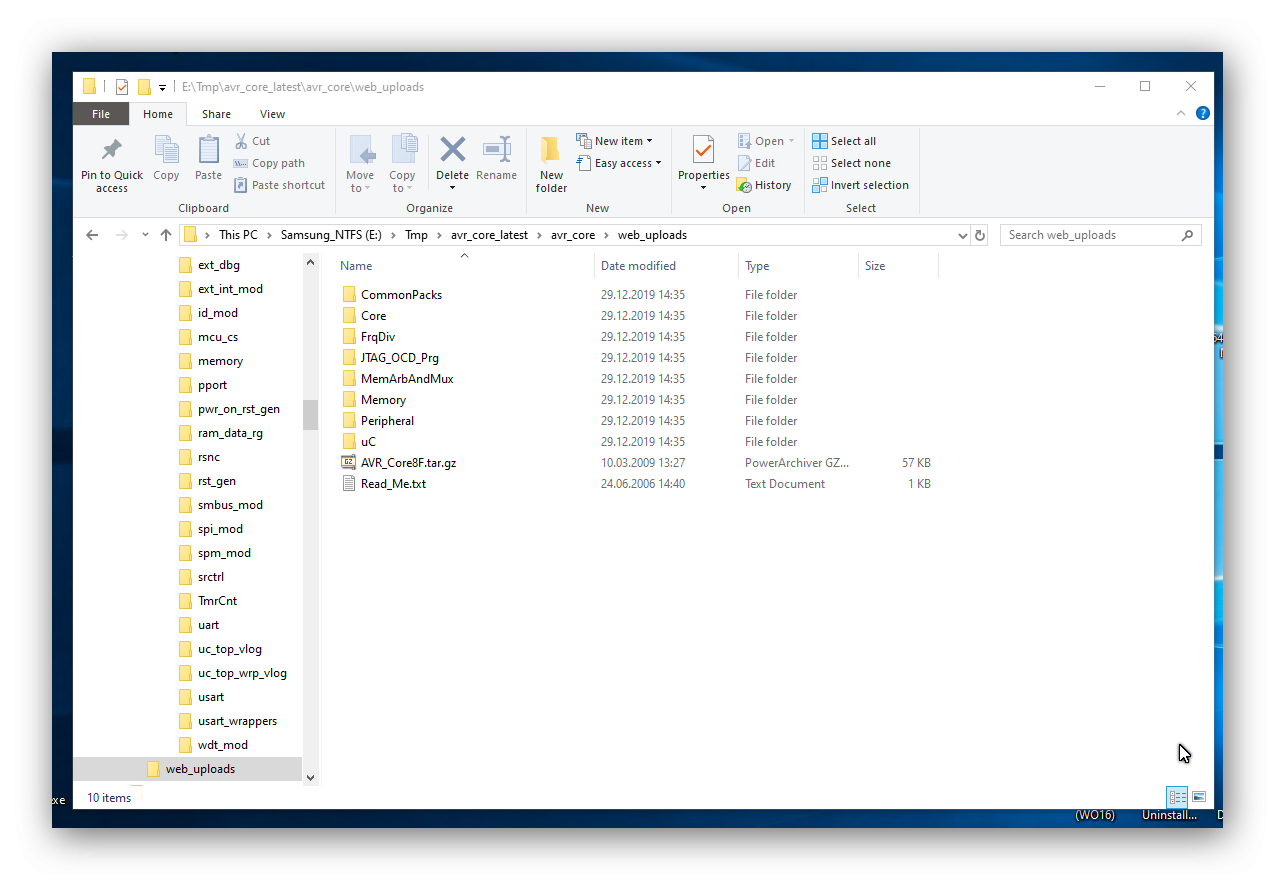The width and height of the screenshot is (1275, 880).
Task: Click the Paste ribbon icon
Action: pyautogui.click(x=208, y=160)
